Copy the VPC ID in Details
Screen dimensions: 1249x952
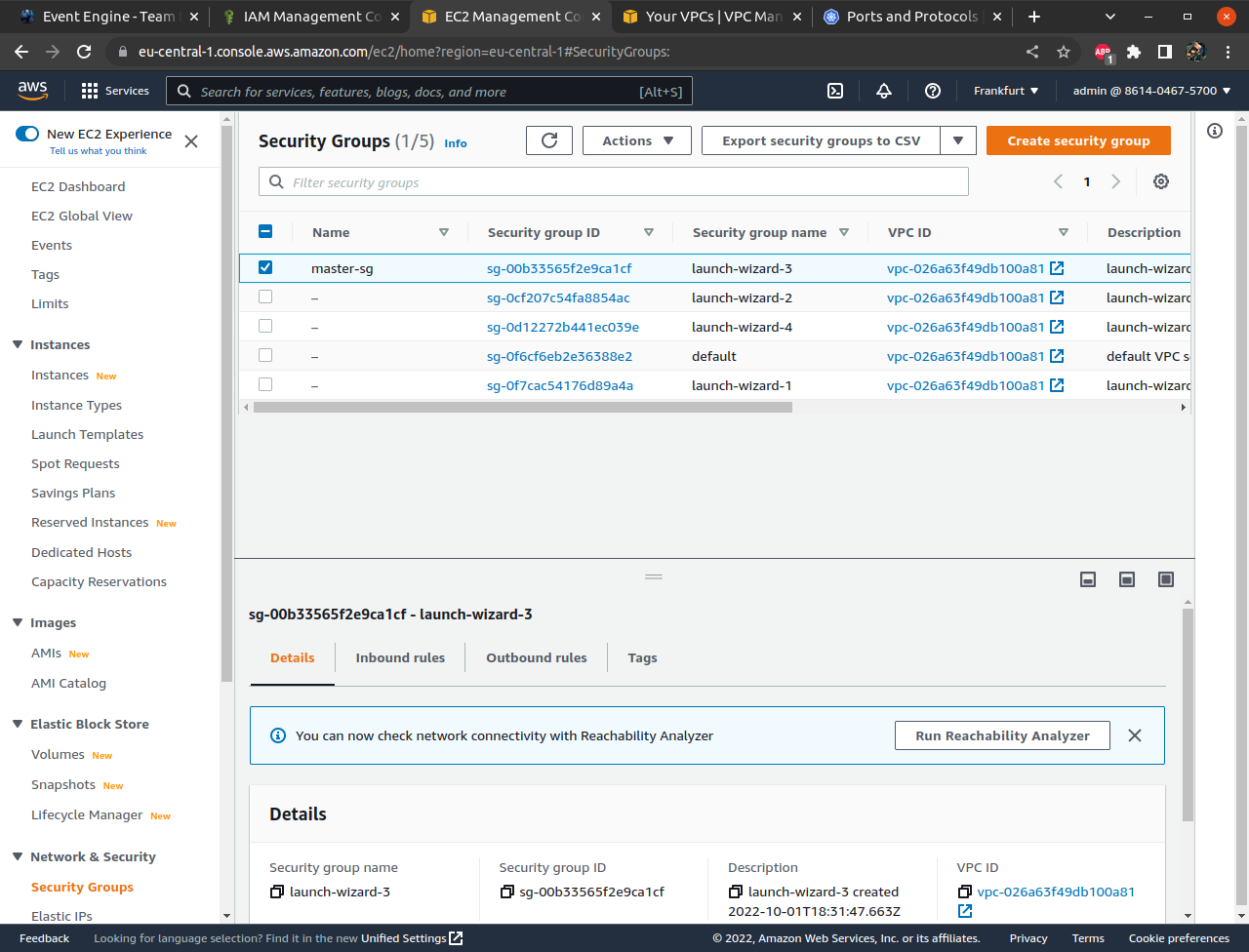(965, 892)
